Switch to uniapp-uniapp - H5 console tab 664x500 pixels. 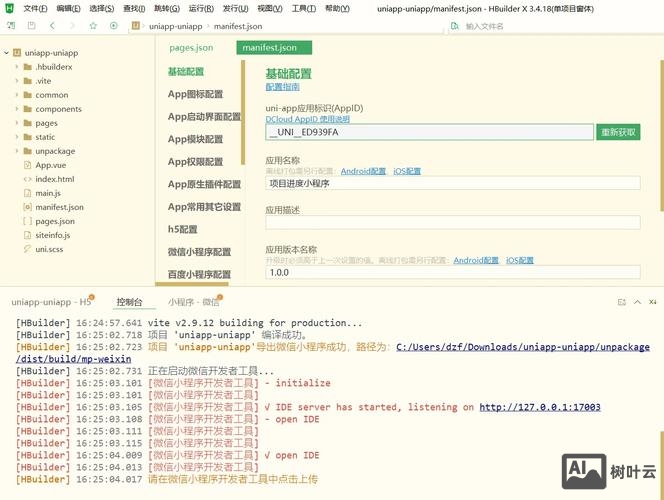(51, 302)
